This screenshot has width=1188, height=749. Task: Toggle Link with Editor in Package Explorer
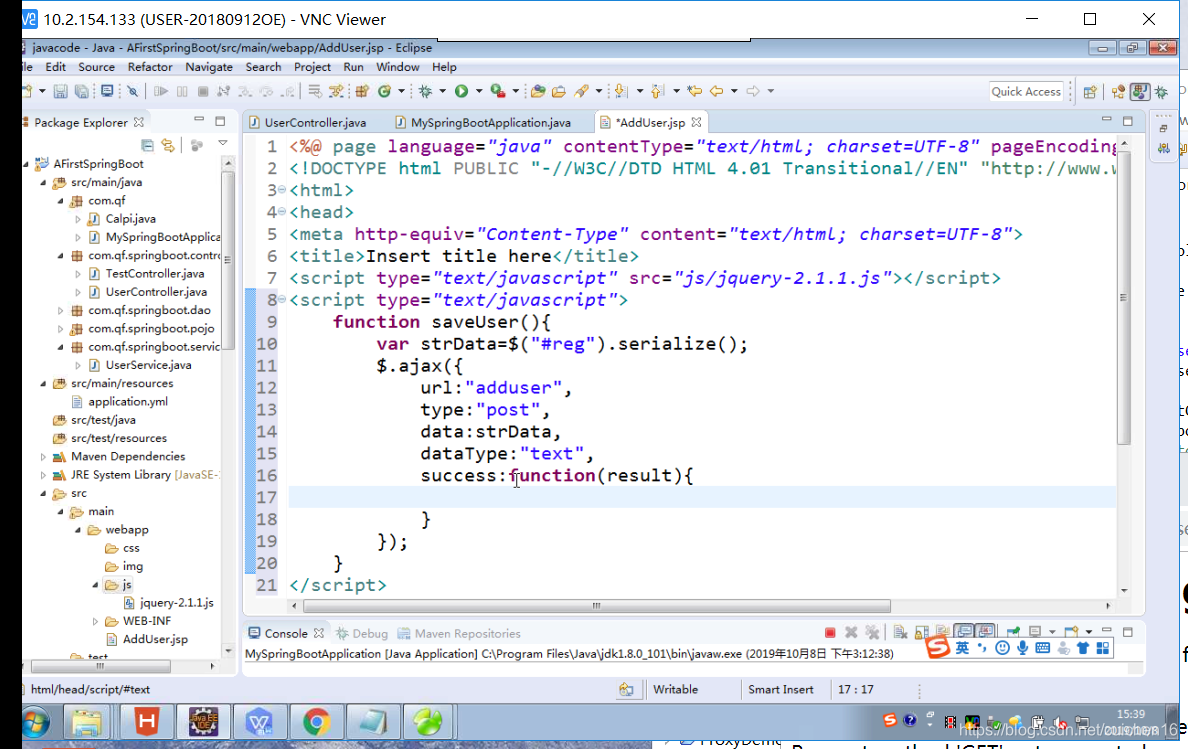pos(168,145)
